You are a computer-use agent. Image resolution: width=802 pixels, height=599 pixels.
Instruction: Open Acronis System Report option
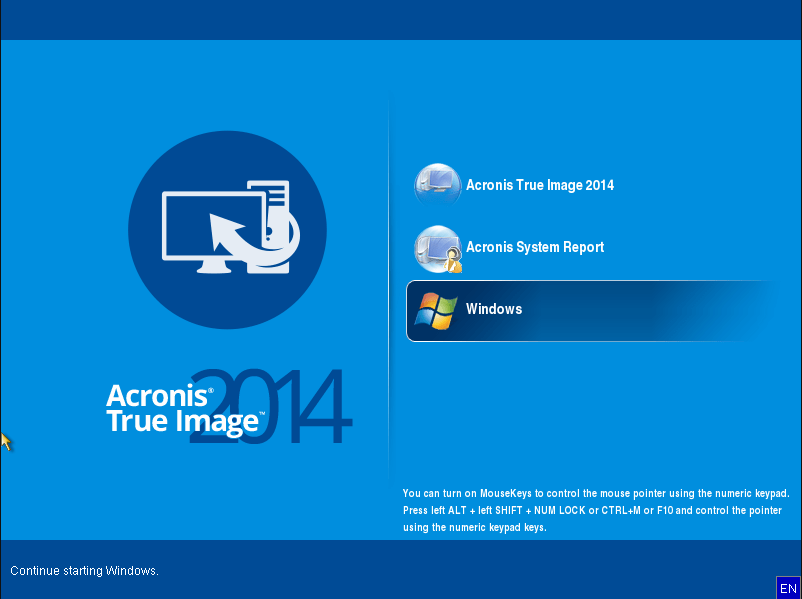(534, 247)
